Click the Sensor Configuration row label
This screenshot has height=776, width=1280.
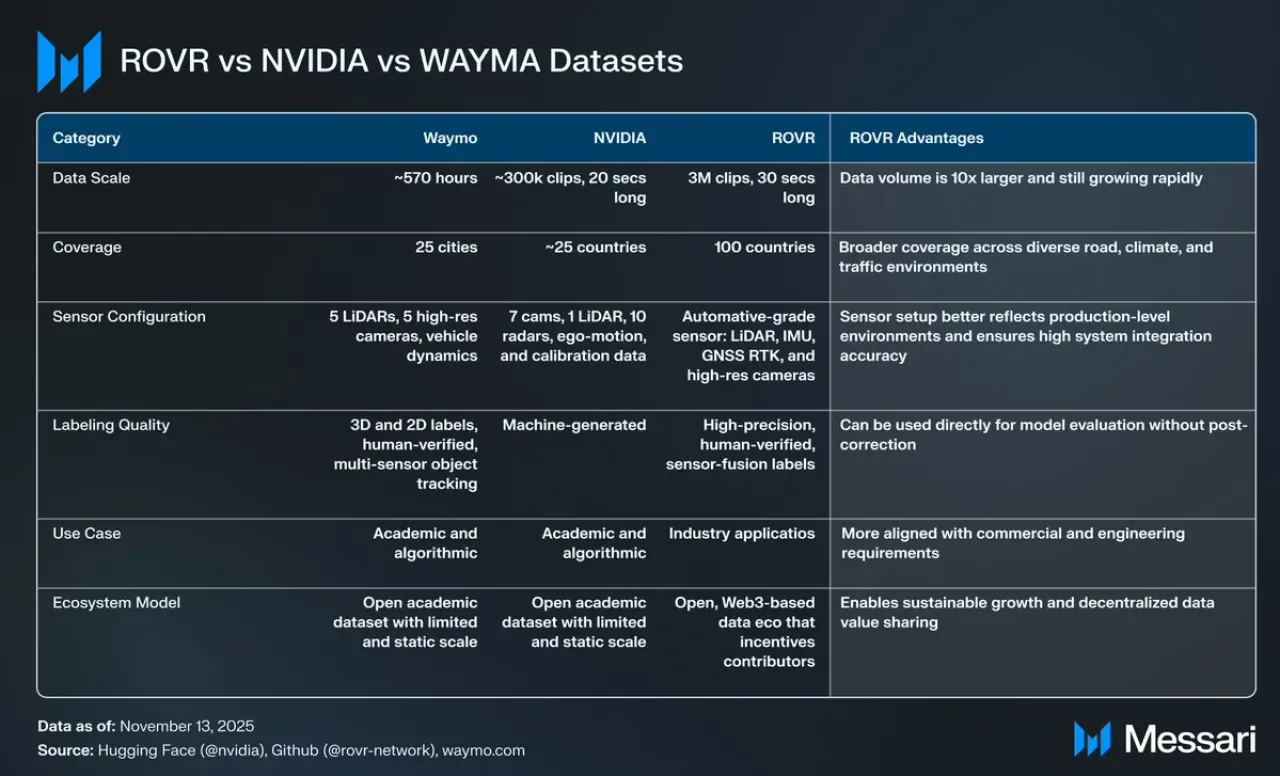[129, 316]
